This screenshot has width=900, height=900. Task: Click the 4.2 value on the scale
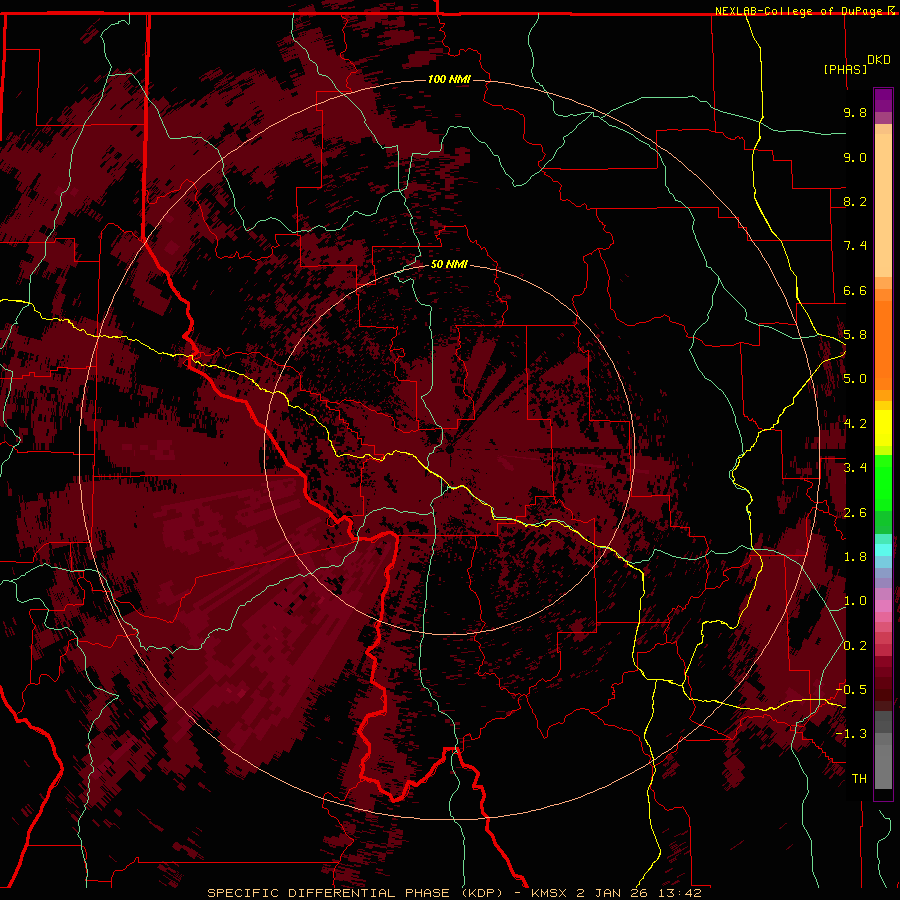pos(855,424)
